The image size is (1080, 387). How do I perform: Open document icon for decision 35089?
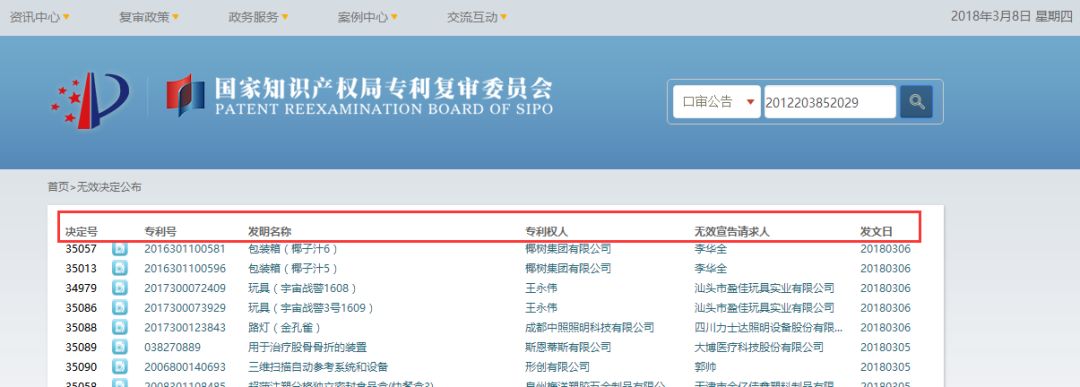(120, 347)
